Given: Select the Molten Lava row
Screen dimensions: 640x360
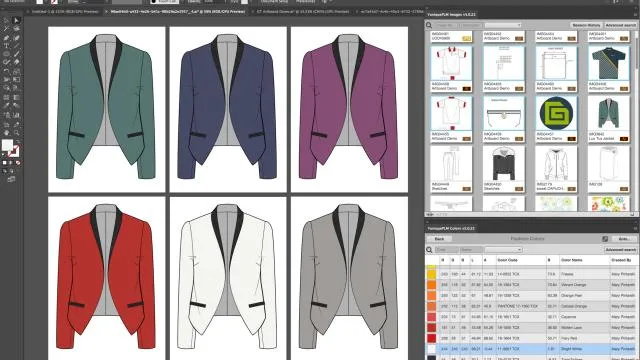Looking at the screenshot, I should click(531, 327).
